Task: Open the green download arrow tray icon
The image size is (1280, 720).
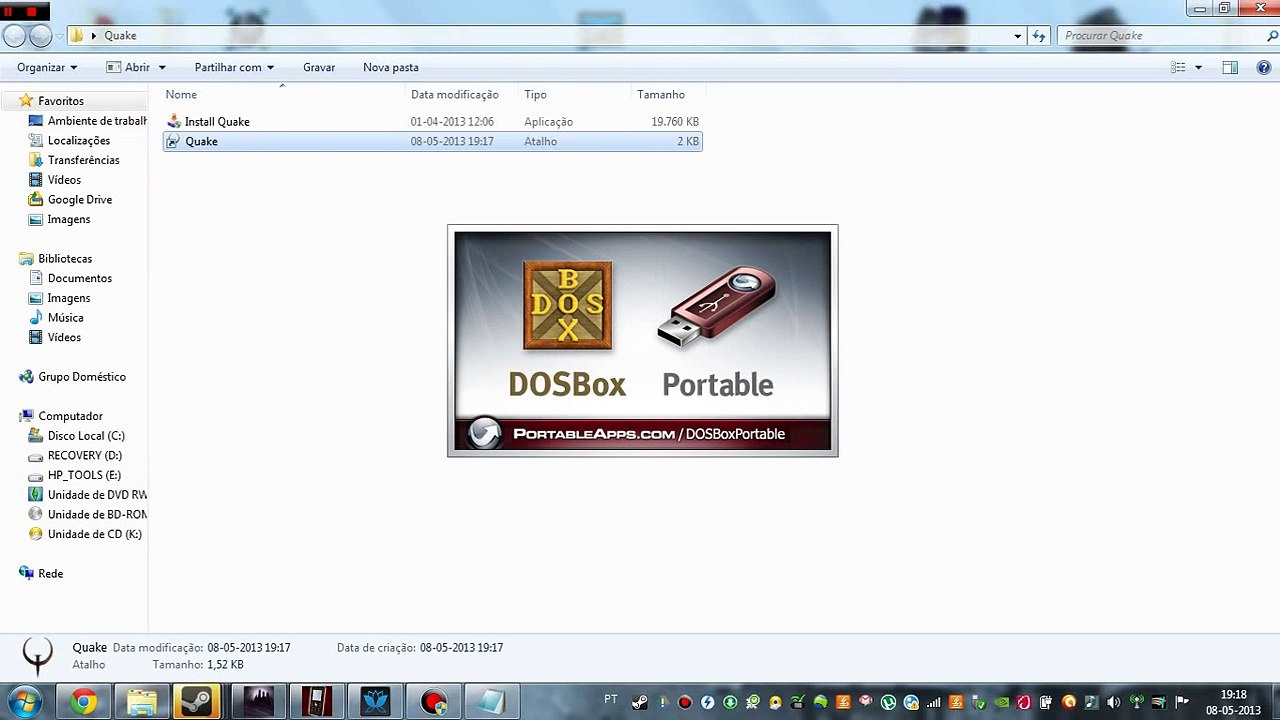Action: 730,702
